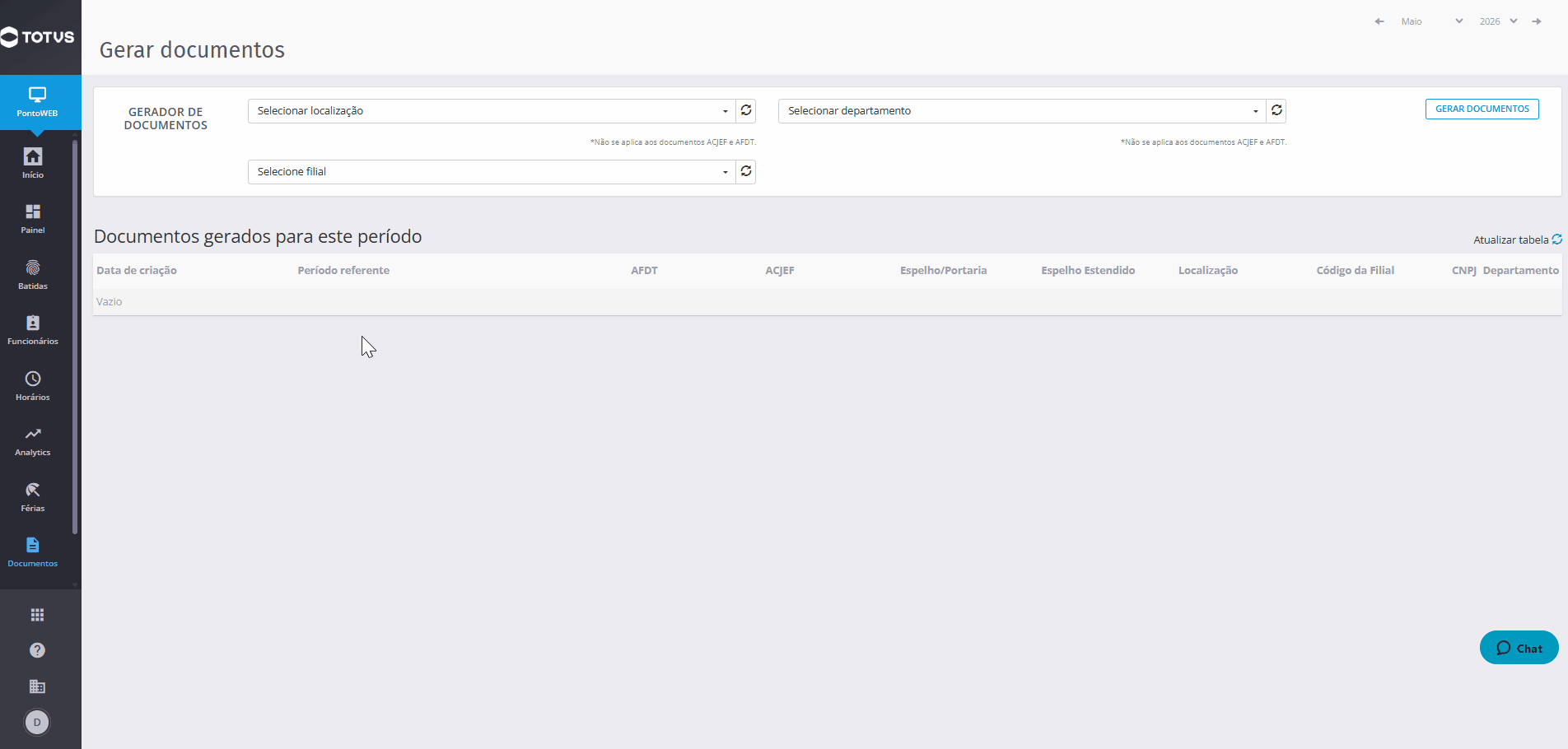This screenshot has width=1568, height=749.
Task: Click the Departamento column header
Action: pos(1521,270)
